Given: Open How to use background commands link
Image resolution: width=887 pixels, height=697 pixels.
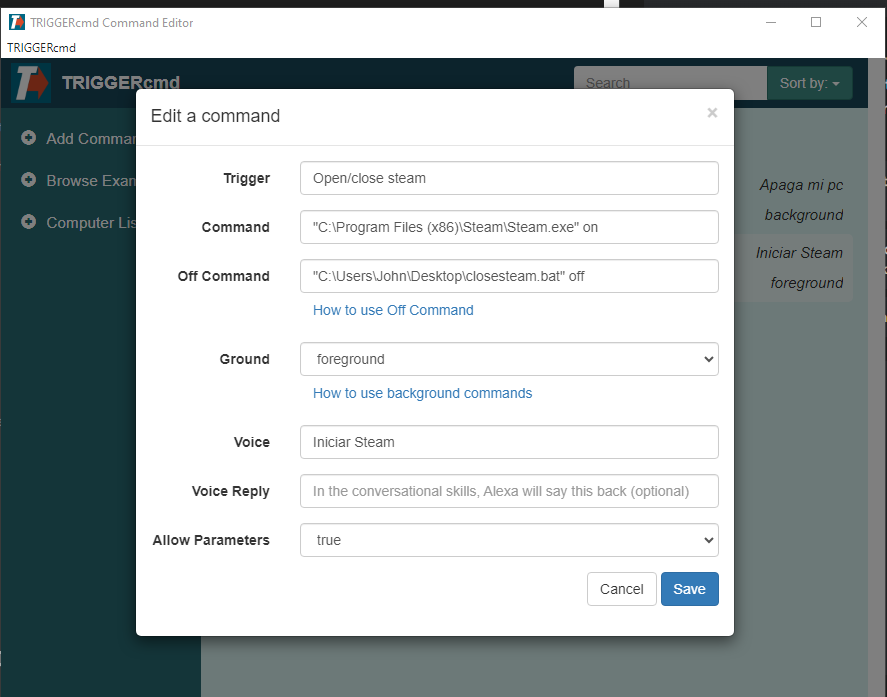Looking at the screenshot, I should 423,393.
